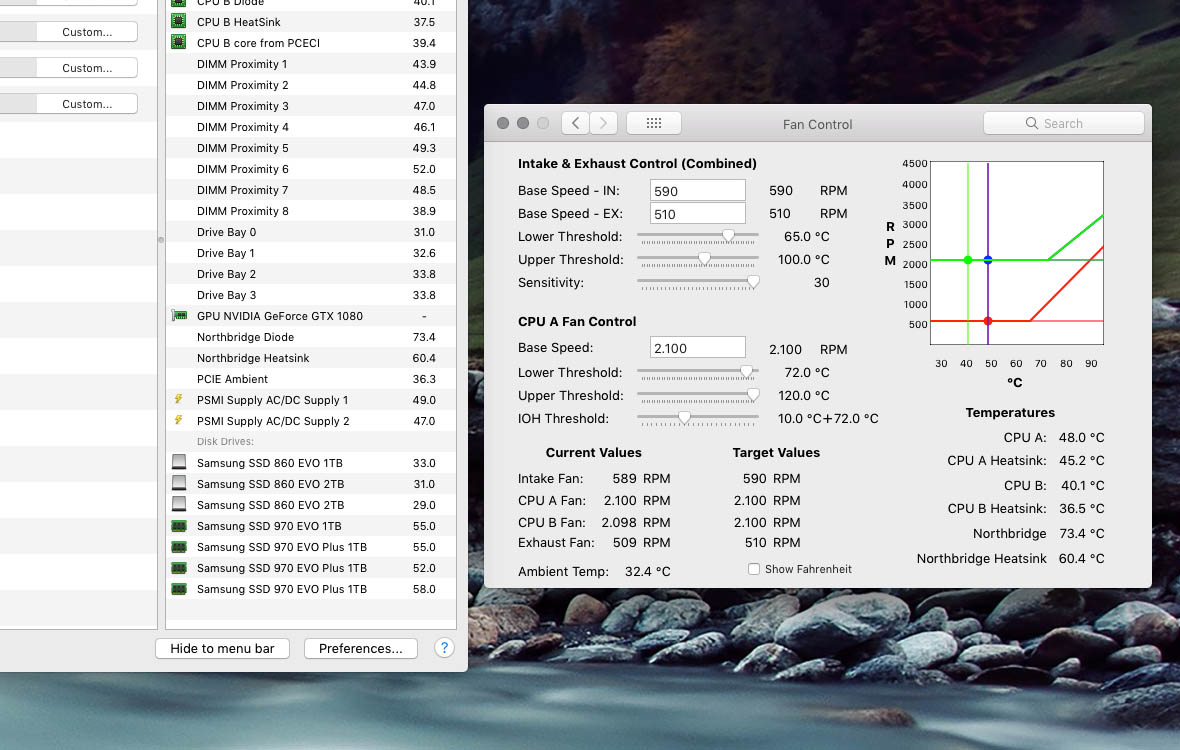The height and width of the screenshot is (750, 1180).
Task: Click the Search field in Fan Control
Action: [1064, 123]
